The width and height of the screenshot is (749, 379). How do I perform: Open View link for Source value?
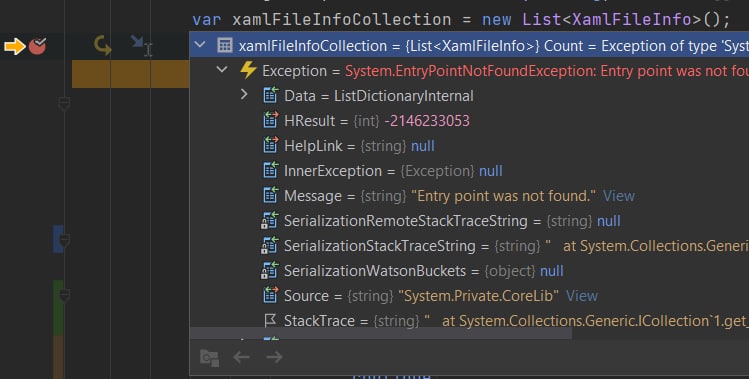582,296
